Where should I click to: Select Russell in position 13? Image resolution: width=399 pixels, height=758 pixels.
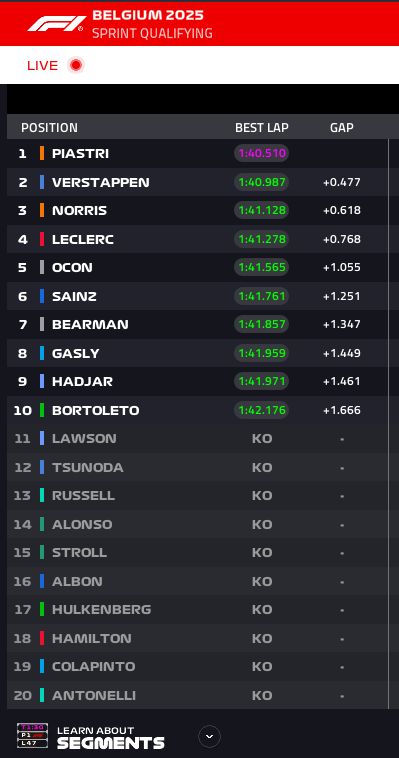coord(197,496)
